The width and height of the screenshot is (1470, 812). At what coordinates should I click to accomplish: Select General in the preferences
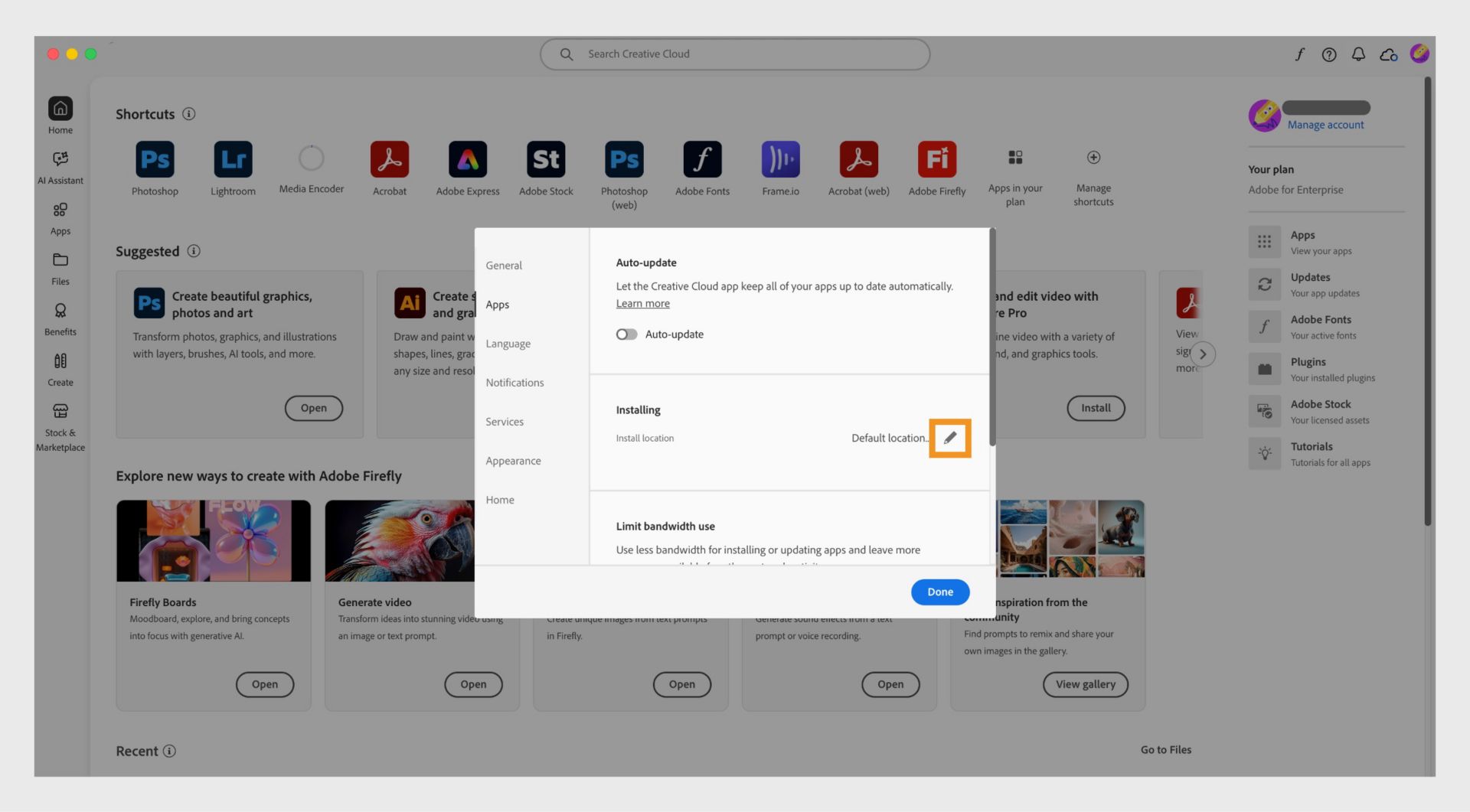coord(504,266)
